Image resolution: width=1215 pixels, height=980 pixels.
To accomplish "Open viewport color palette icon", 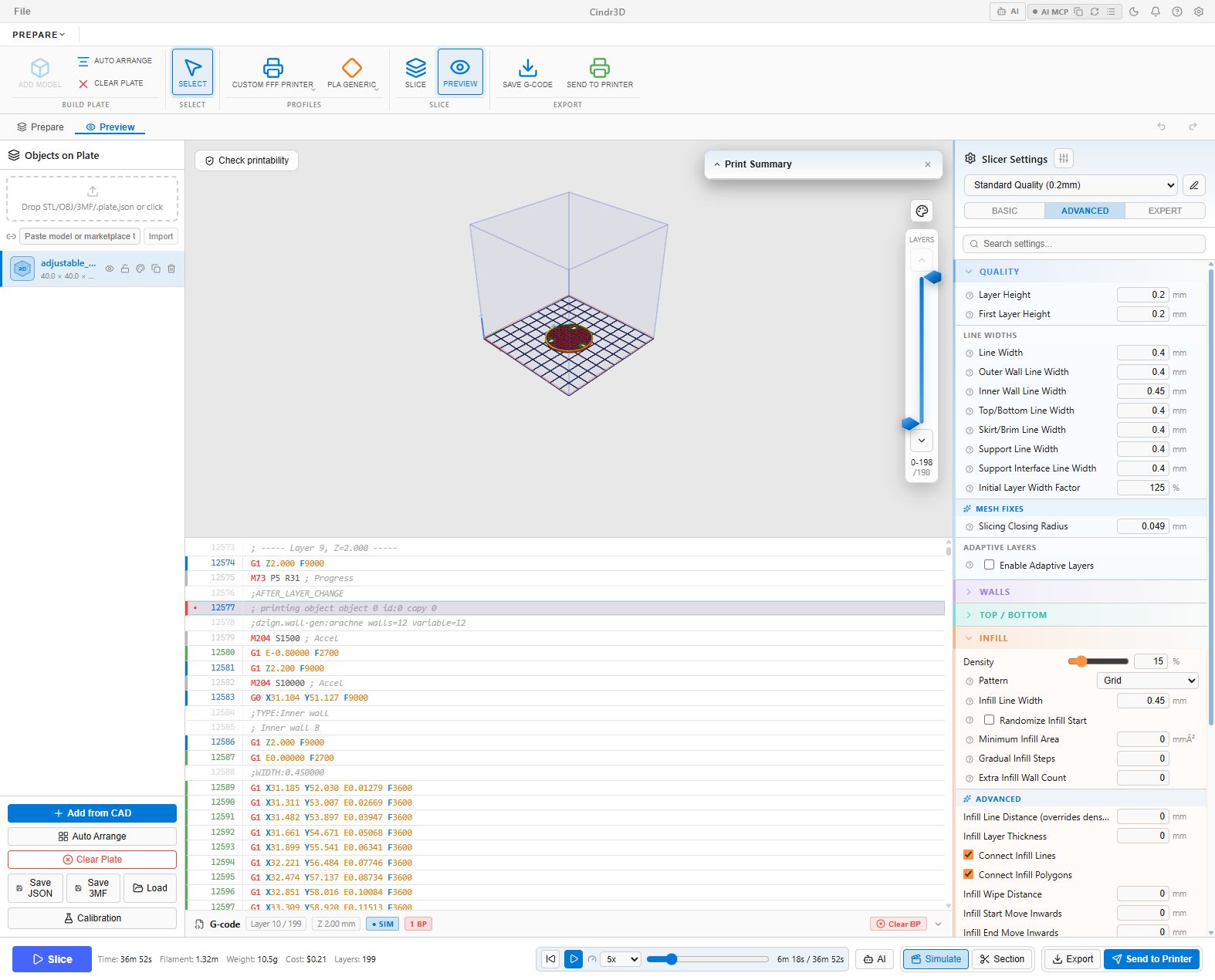I will coord(922,211).
